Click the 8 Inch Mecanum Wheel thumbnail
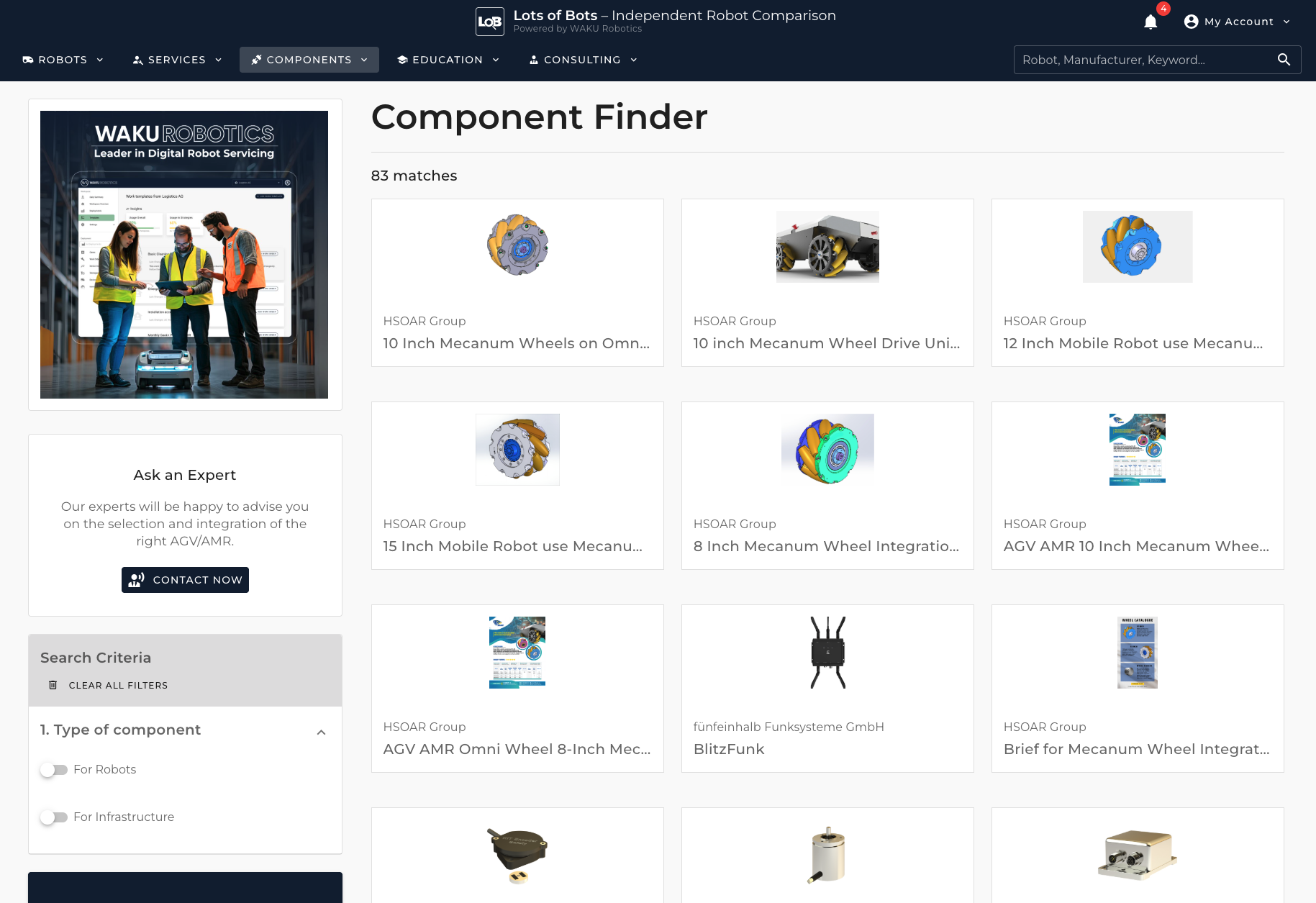 (x=827, y=450)
